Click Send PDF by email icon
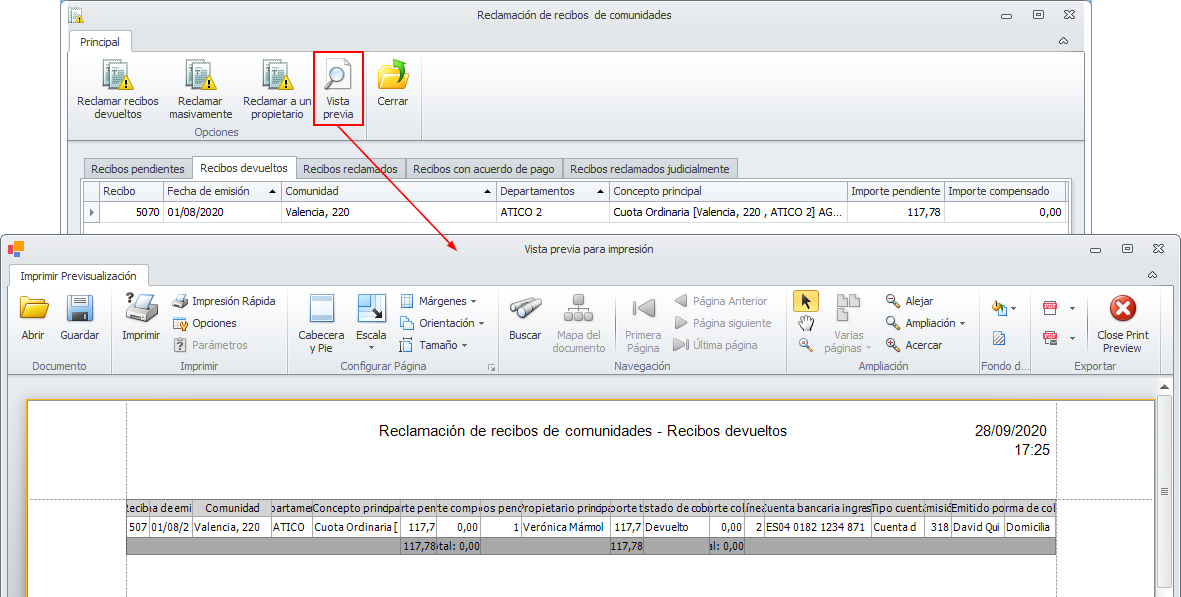Viewport: 1181px width, 597px height. tap(1050, 337)
